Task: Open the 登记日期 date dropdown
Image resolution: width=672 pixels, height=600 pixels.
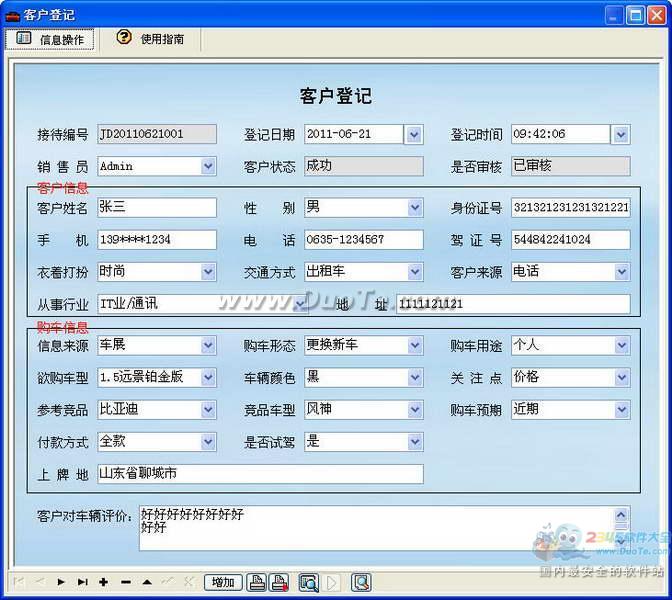Action: [x=414, y=135]
